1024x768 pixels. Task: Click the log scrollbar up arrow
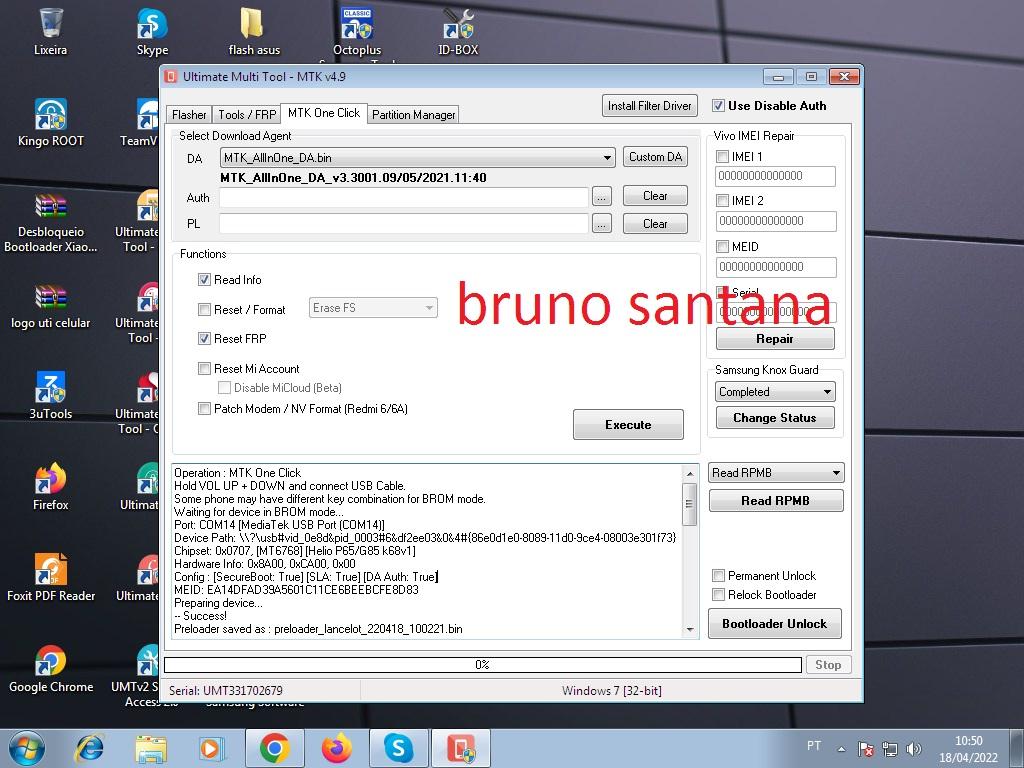pos(690,473)
